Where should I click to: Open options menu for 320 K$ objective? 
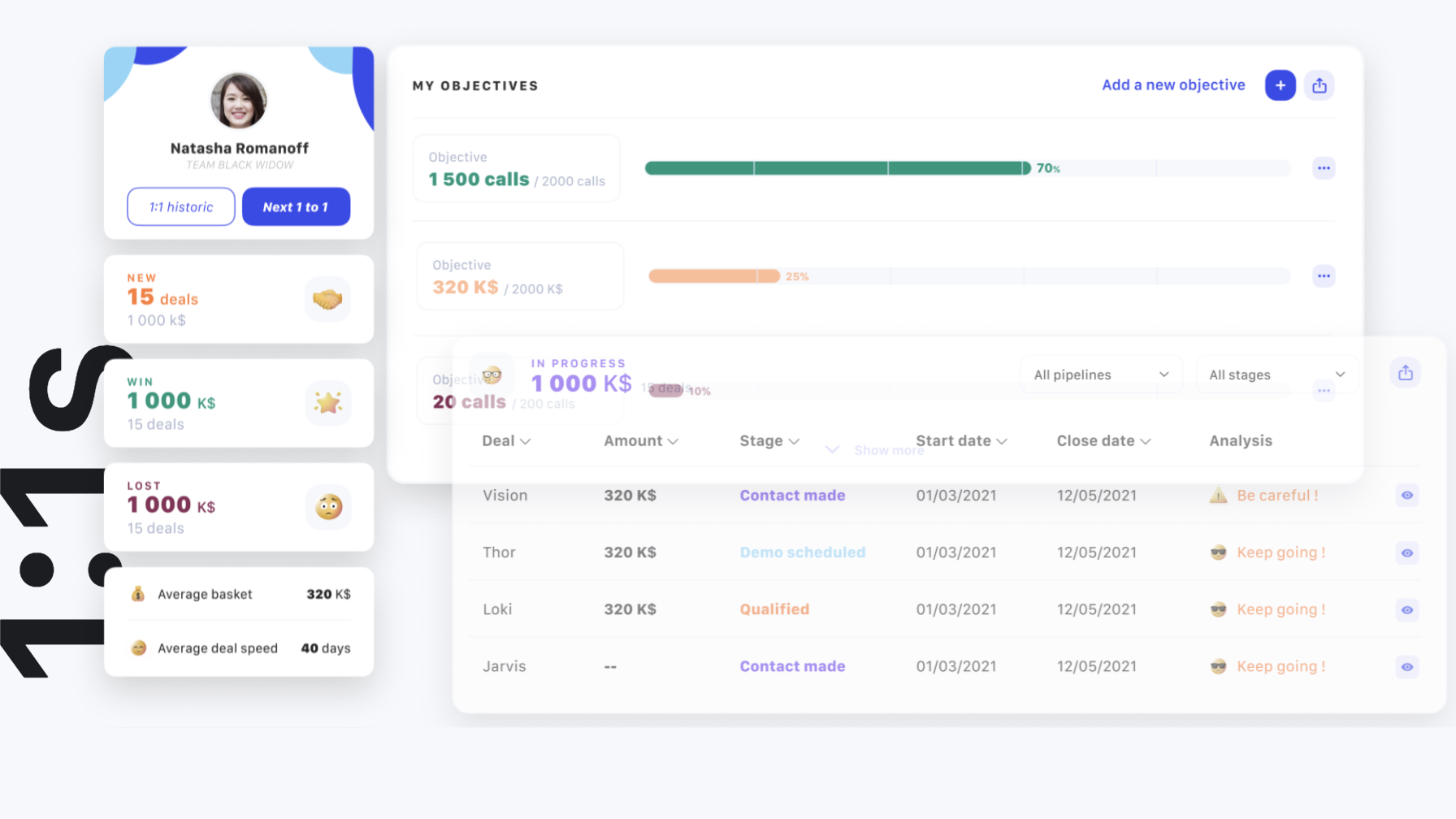point(1324,276)
